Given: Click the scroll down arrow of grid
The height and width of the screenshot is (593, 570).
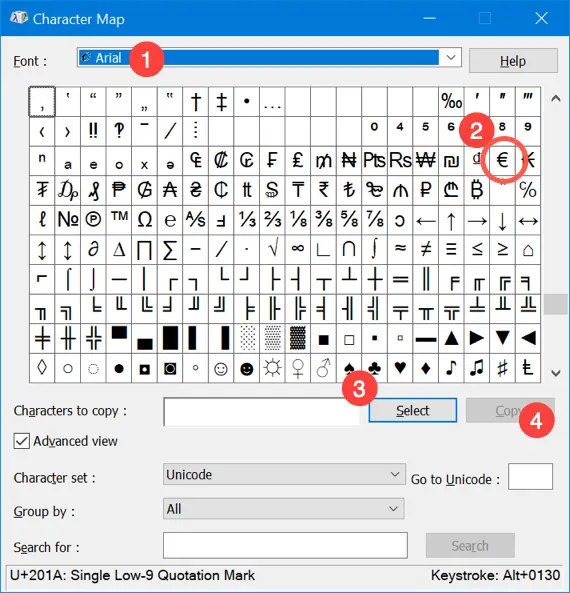Looking at the screenshot, I should tap(556, 373).
